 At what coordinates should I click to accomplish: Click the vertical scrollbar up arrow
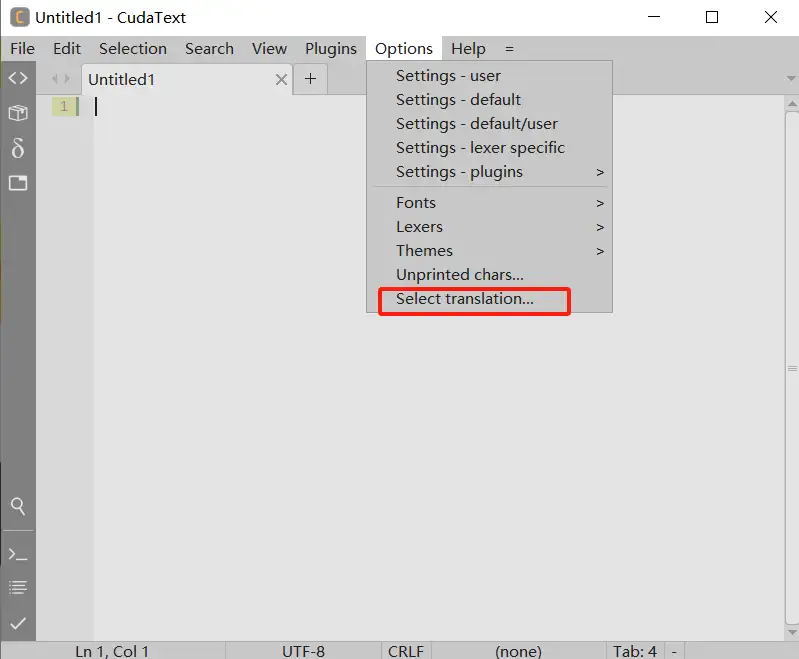click(x=791, y=103)
